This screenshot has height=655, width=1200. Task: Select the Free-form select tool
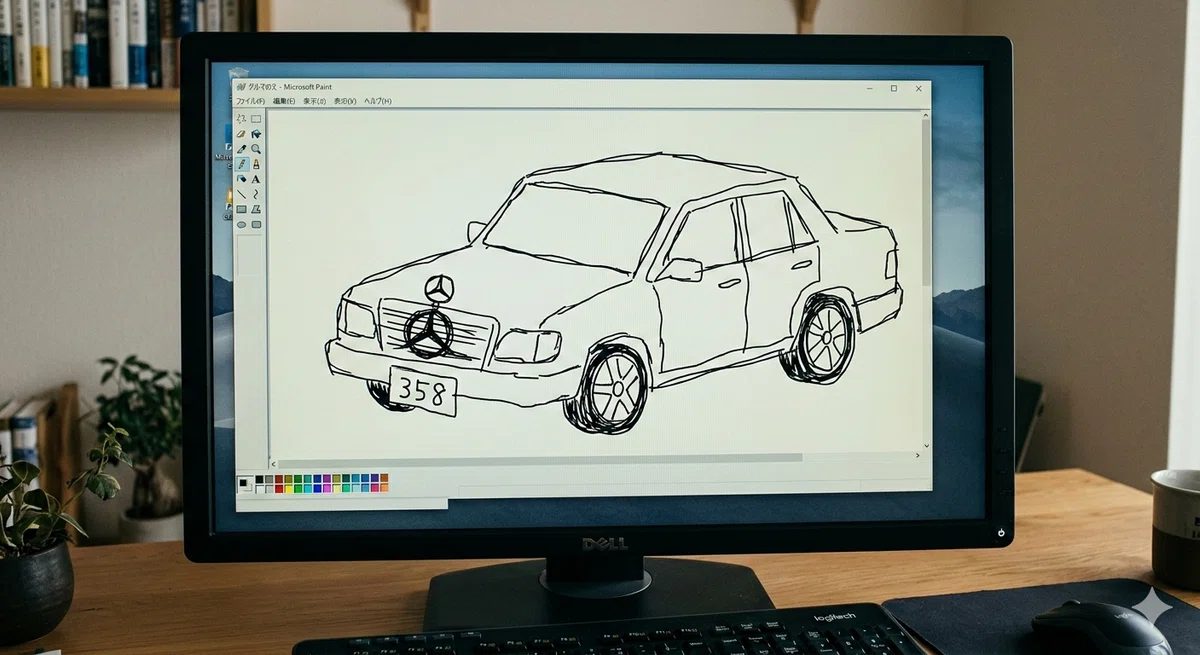[241, 119]
